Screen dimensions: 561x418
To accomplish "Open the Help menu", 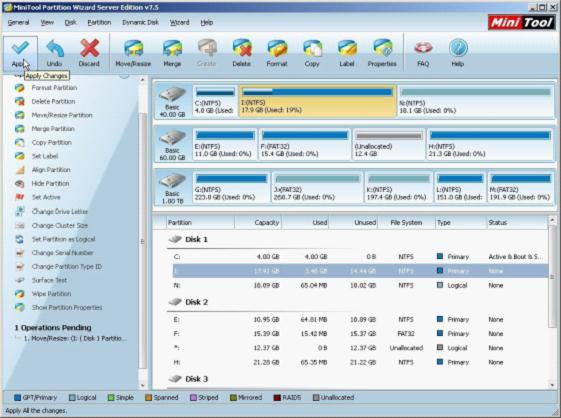I will tap(206, 23).
